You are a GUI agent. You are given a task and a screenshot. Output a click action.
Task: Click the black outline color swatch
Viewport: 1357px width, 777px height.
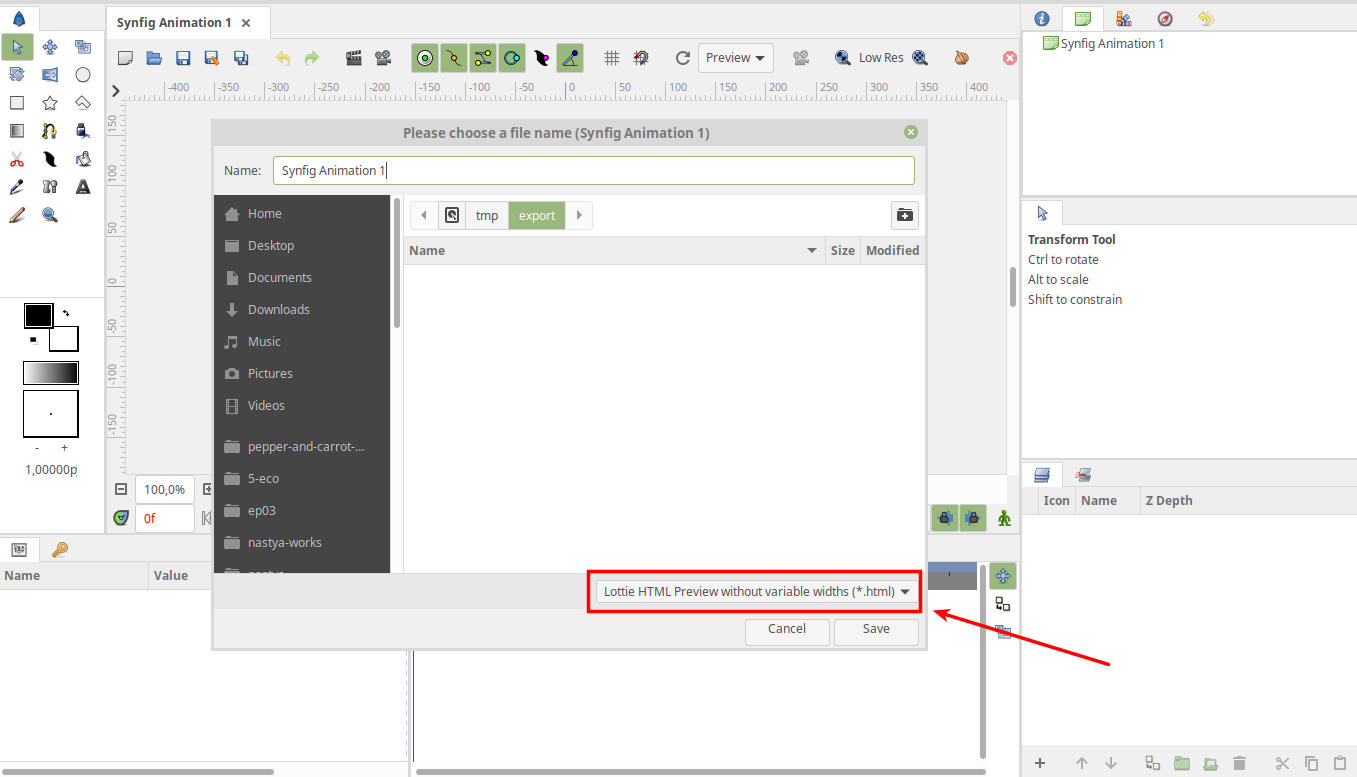coord(38,315)
